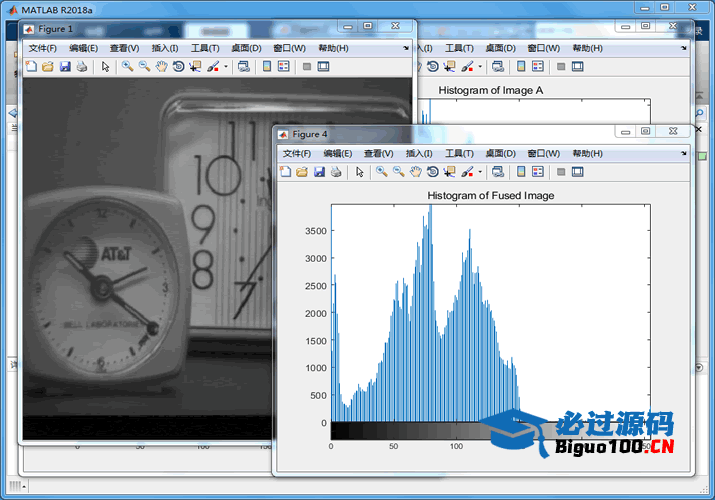Open 编辑(E) menu in Figure 1
This screenshot has height=500, width=715.
83,48
